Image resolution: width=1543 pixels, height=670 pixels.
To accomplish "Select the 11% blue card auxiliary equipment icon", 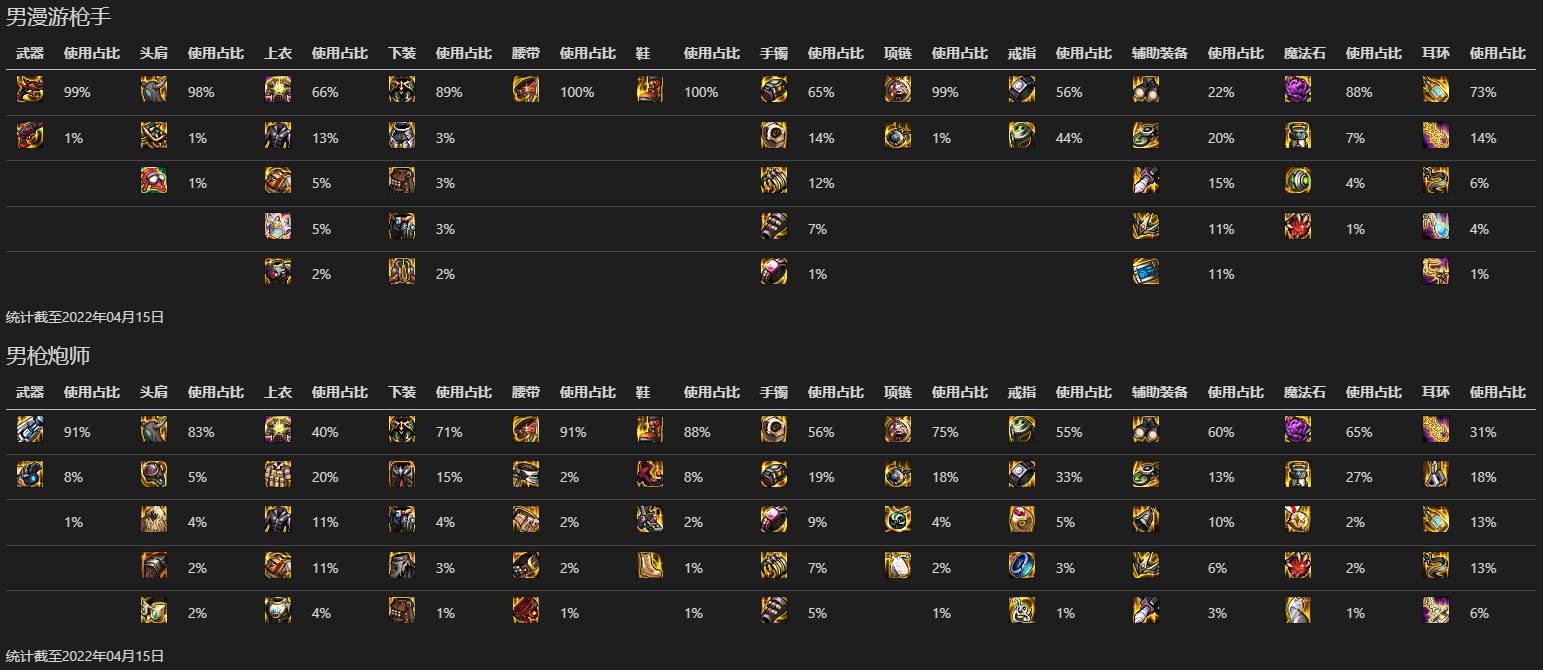I will [x=1146, y=272].
